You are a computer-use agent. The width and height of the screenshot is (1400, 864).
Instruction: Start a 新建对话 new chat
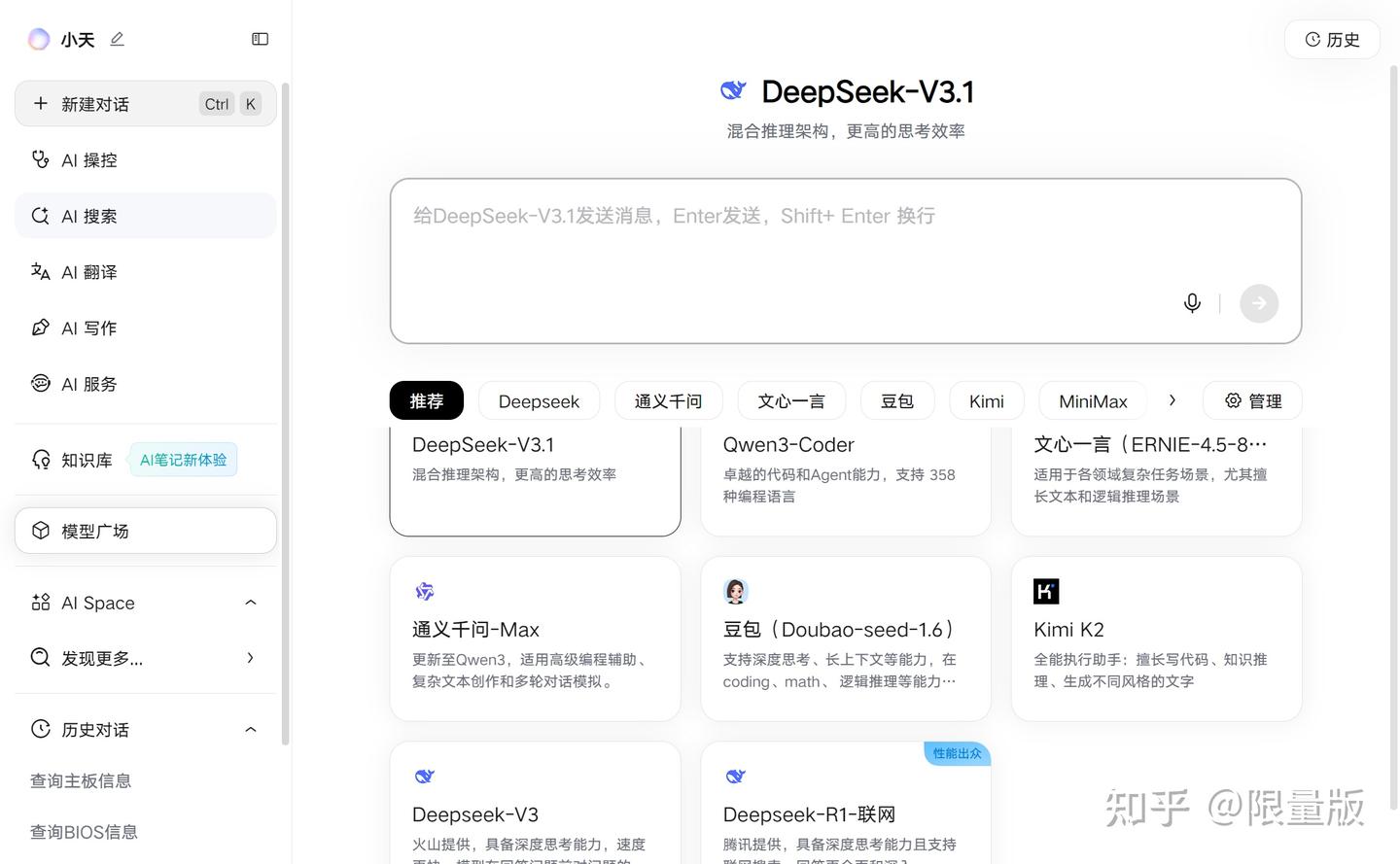[146, 104]
